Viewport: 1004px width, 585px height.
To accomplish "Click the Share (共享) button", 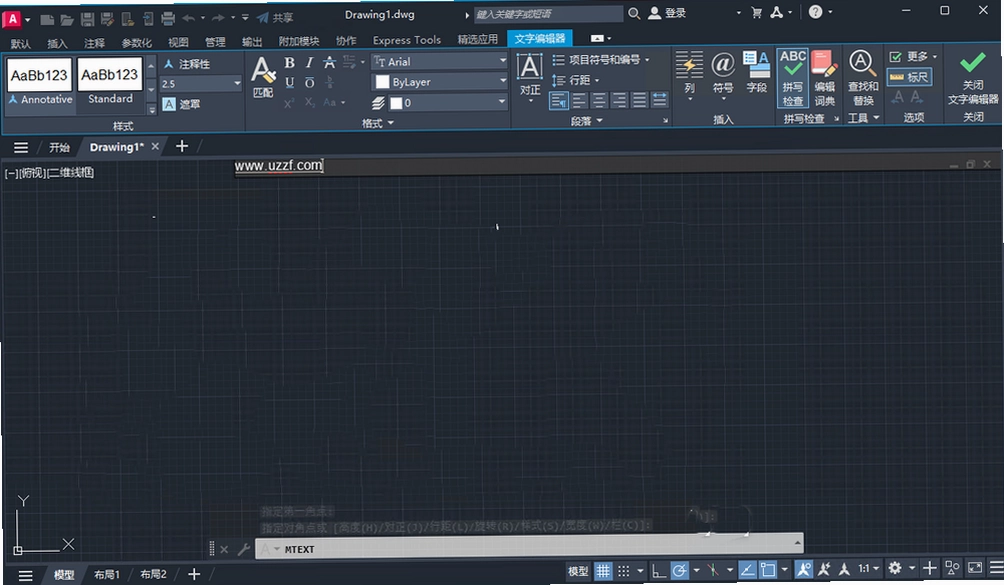I will pyautogui.click(x=275, y=18).
